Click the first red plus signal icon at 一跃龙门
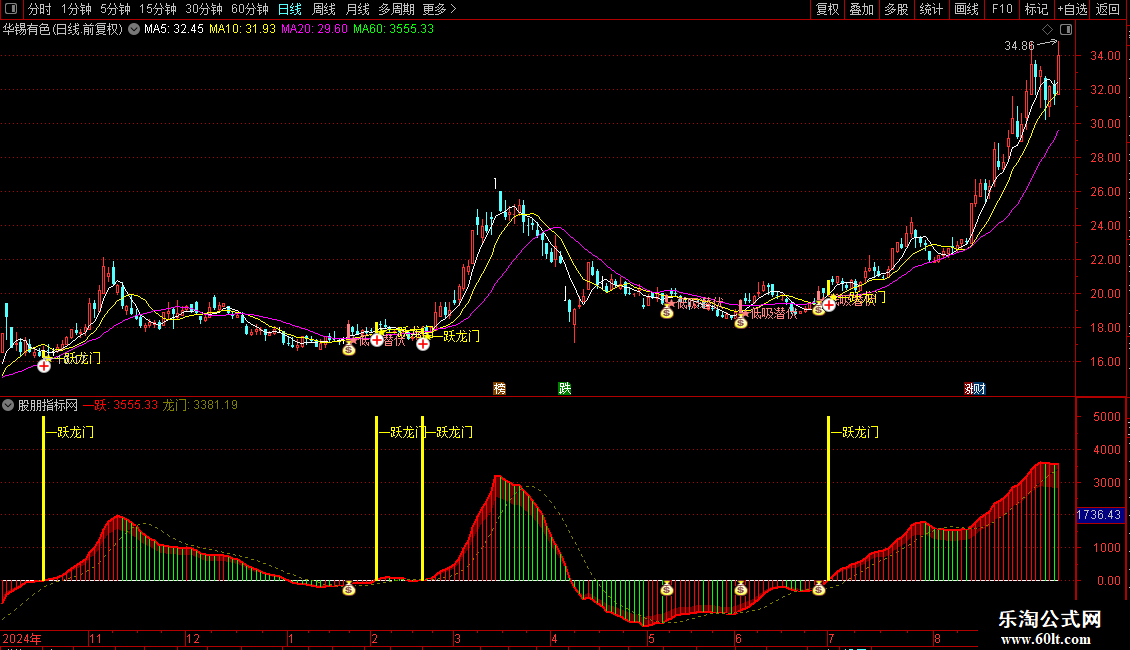The height and width of the screenshot is (650, 1130). click(45, 366)
